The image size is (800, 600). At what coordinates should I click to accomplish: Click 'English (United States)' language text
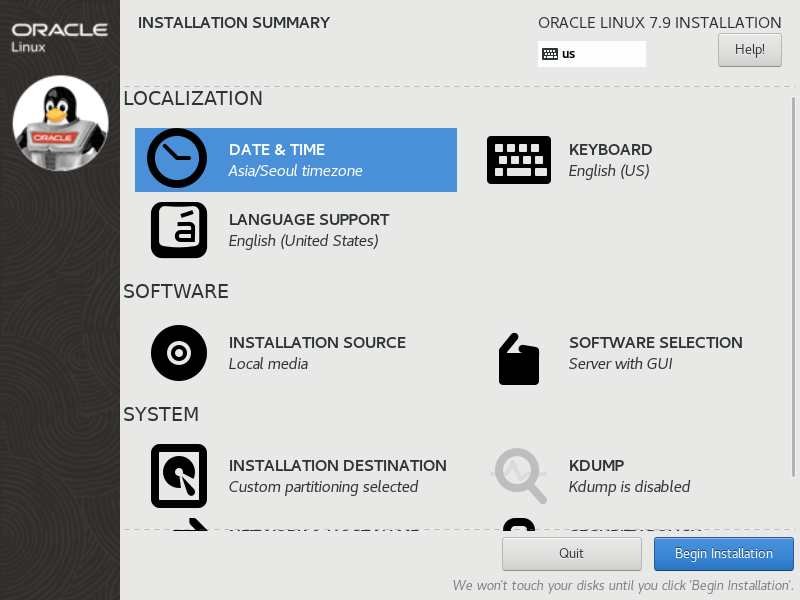tap(304, 241)
